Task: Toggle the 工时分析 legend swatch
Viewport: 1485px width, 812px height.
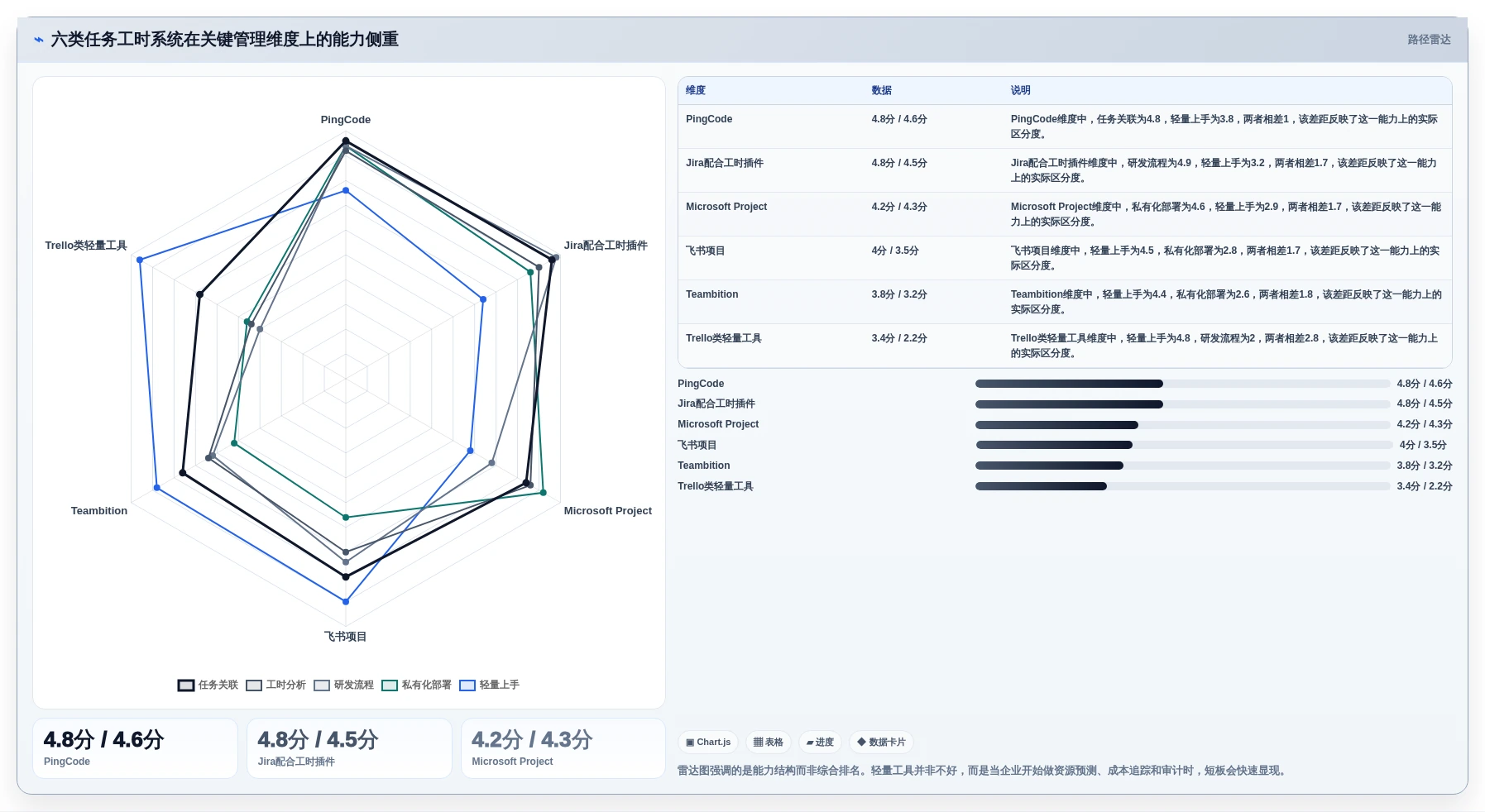Action: [x=254, y=685]
